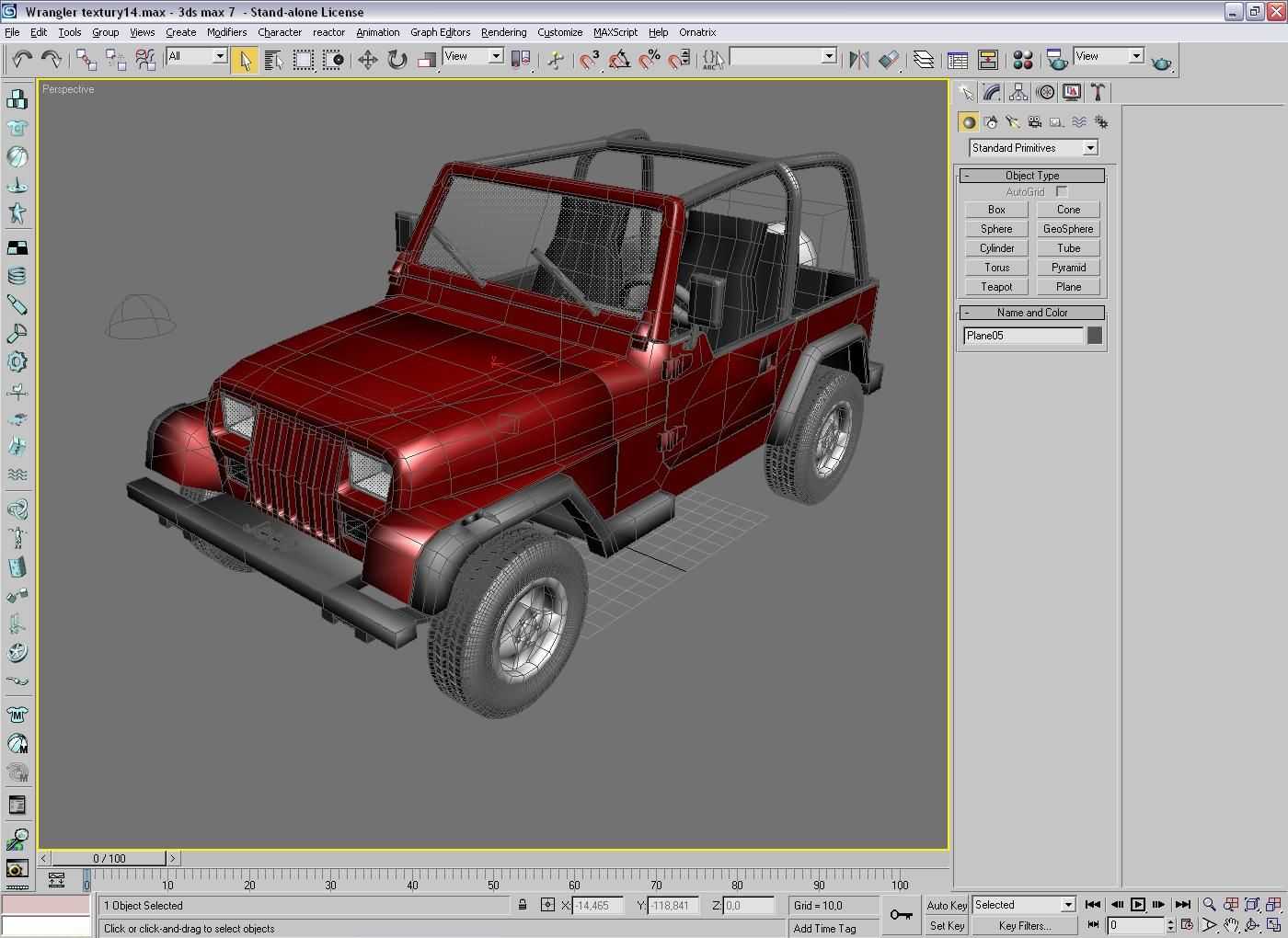The width and height of the screenshot is (1288, 938).
Task: Select the Select and Scale tool
Action: [426, 60]
